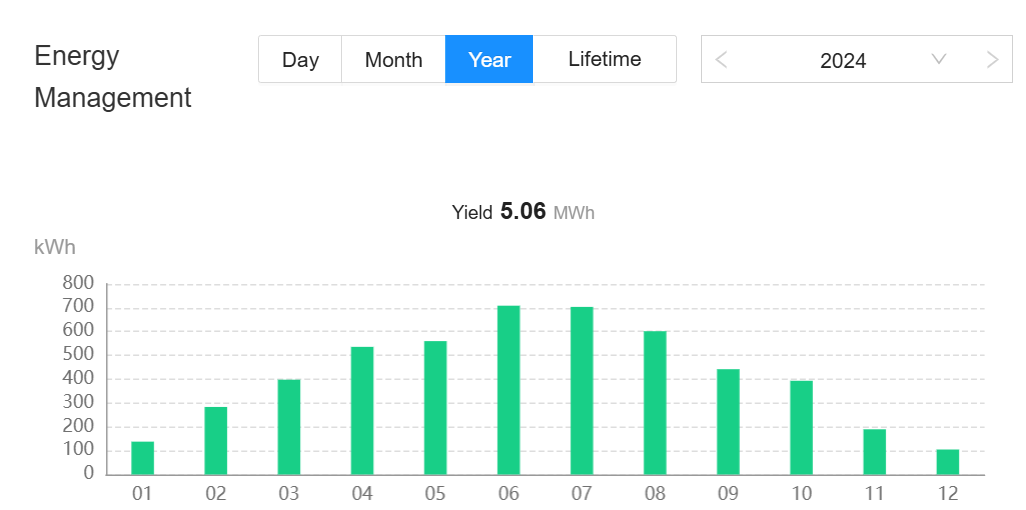Select the Year view tab
The height and width of the screenshot is (510, 1026).
tap(489, 60)
